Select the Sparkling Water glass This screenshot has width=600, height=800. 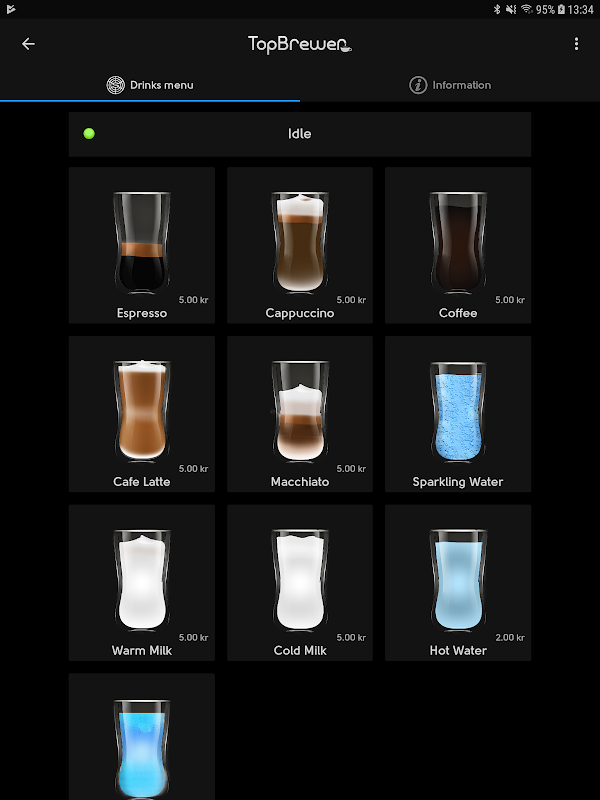458,412
